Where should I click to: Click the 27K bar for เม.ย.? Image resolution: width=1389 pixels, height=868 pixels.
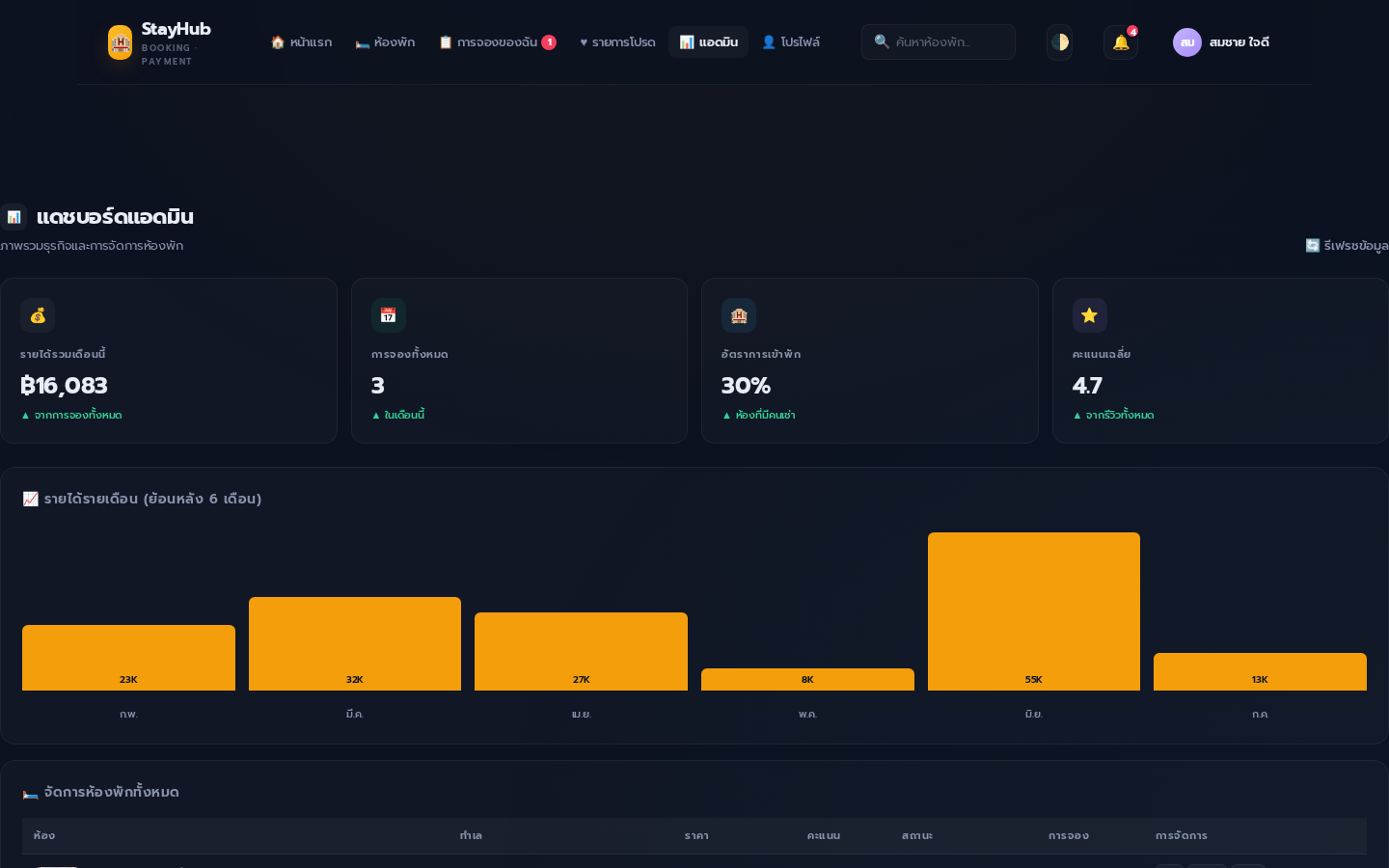pyautogui.click(x=581, y=651)
